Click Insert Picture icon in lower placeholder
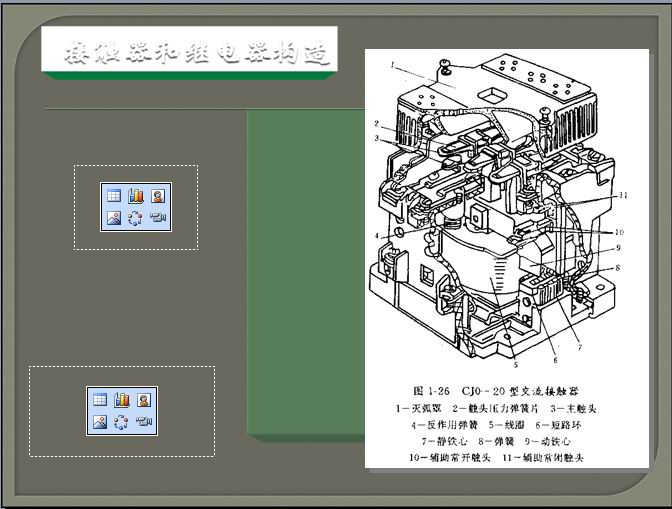 pyautogui.click(x=100, y=421)
